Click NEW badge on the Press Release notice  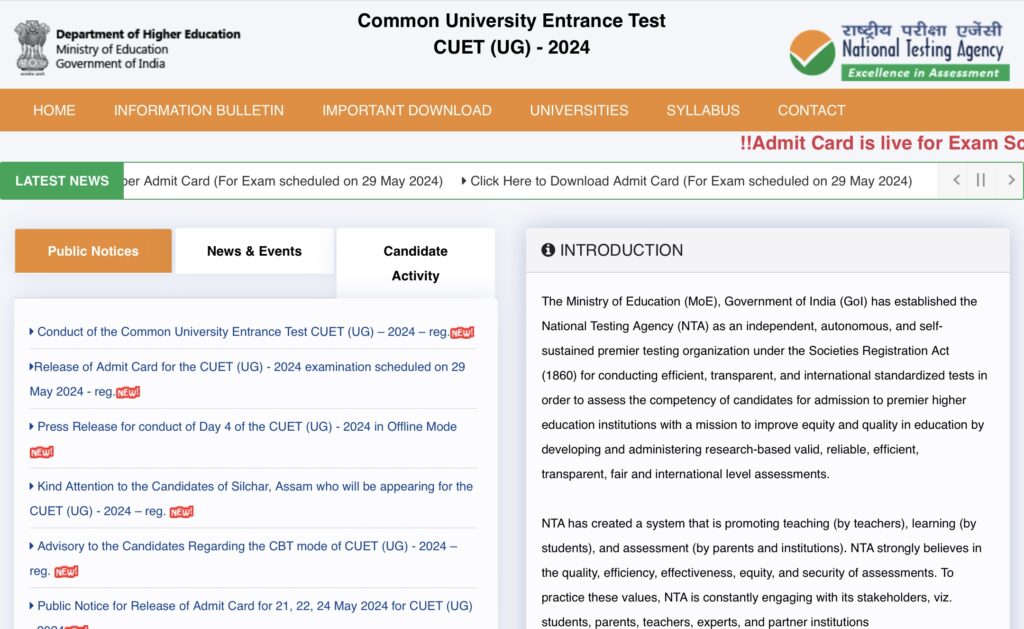(42, 452)
